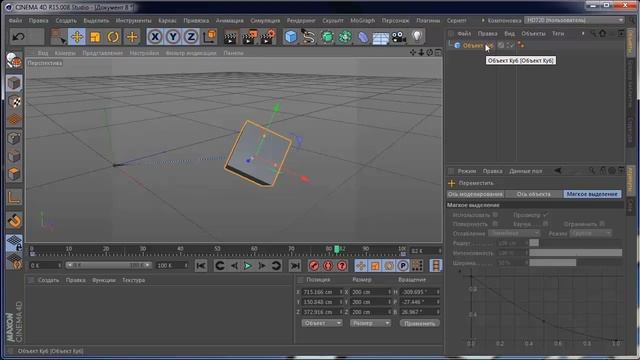Render to Picture Viewer icon
Screen dimensions: 640x360
point(249,37)
